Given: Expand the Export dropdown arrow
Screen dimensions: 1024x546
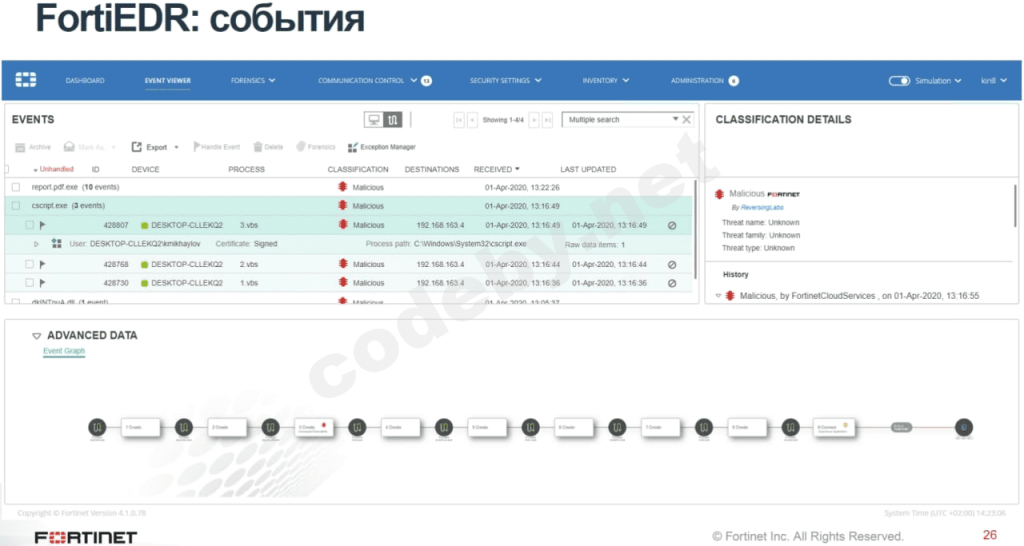Looking at the screenshot, I should point(176,148).
